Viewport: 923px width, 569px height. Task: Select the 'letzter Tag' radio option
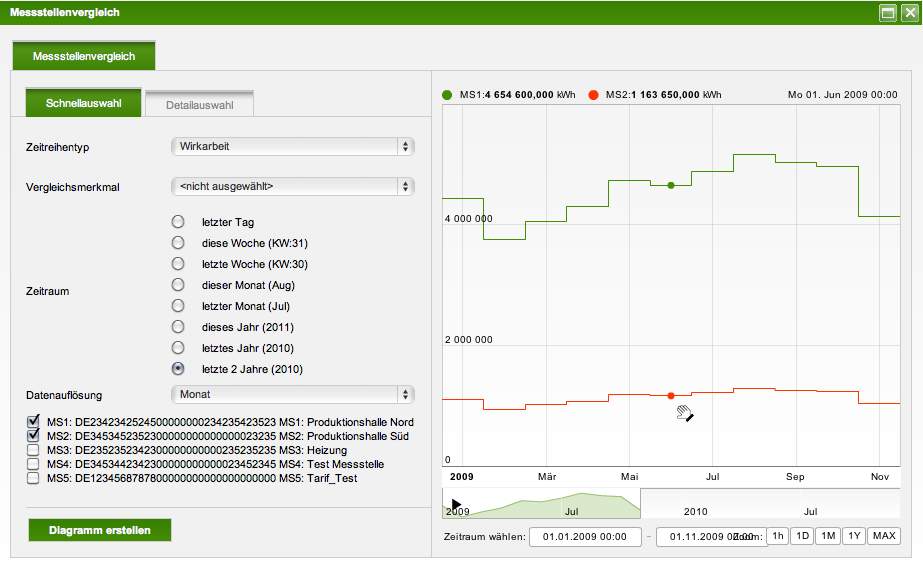tap(178, 222)
